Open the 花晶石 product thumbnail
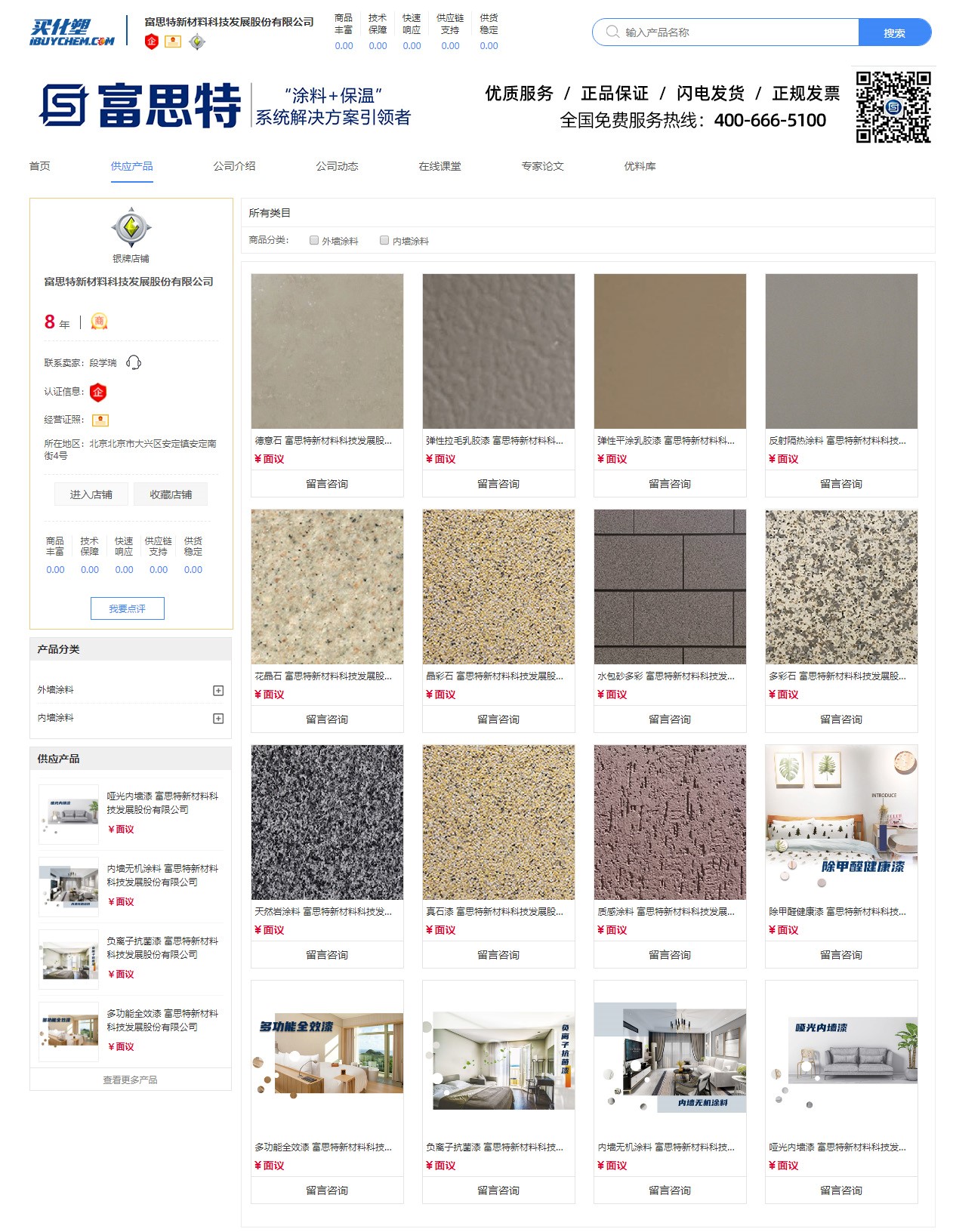 pyautogui.click(x=327, y=587)
